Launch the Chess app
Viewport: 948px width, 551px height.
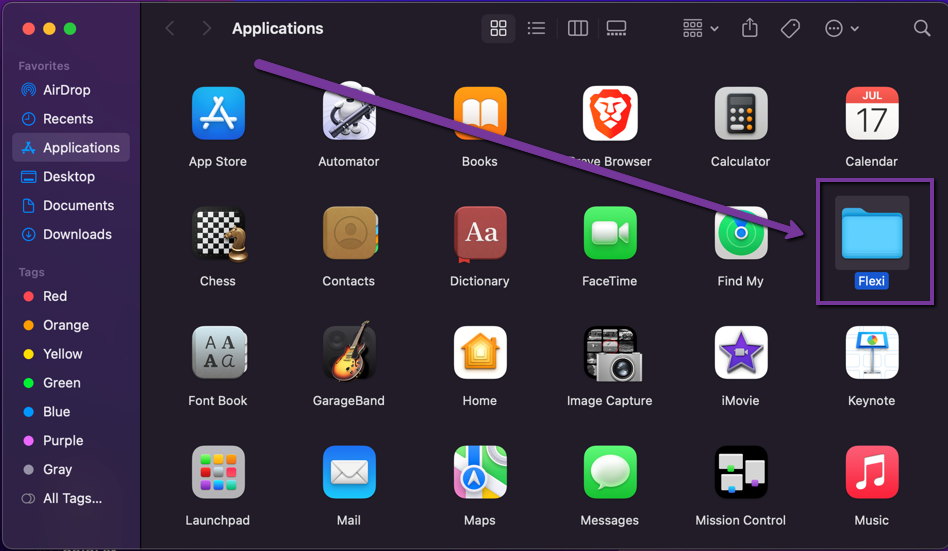point(218,234)
